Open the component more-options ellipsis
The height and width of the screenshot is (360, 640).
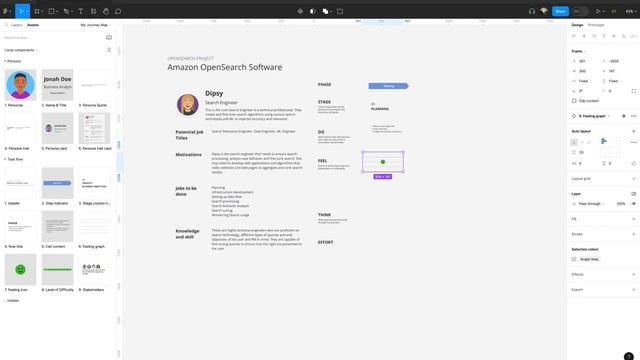(x=633, y=116)
